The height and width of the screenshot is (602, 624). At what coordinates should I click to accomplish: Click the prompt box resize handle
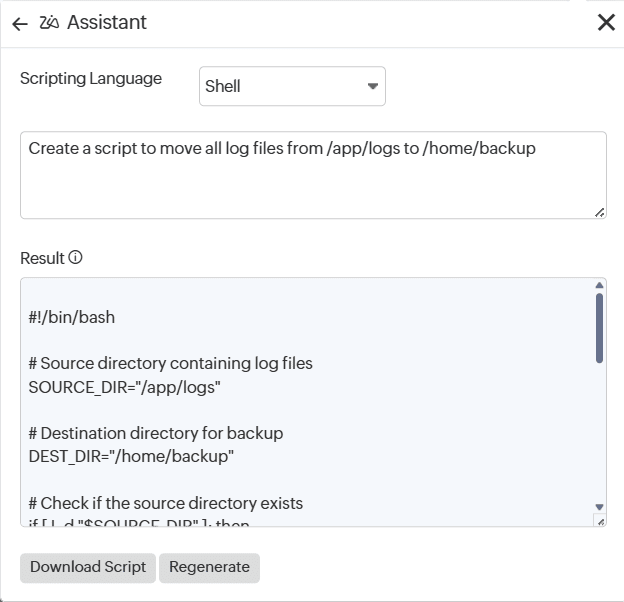click(x=599, y=211)
